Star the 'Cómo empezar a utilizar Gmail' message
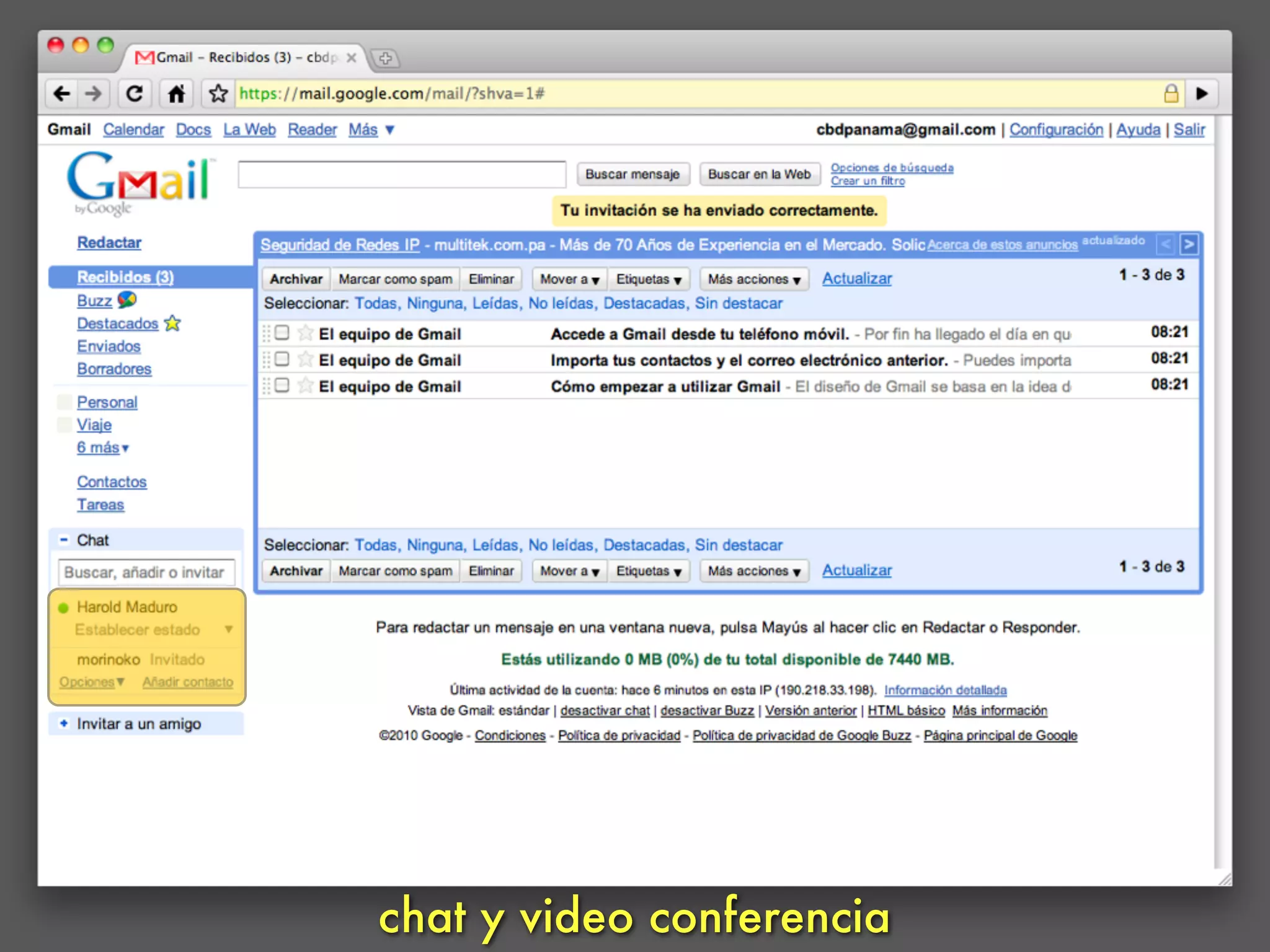This screenshot has height=952, width=1270. click(x=304, y=386)
